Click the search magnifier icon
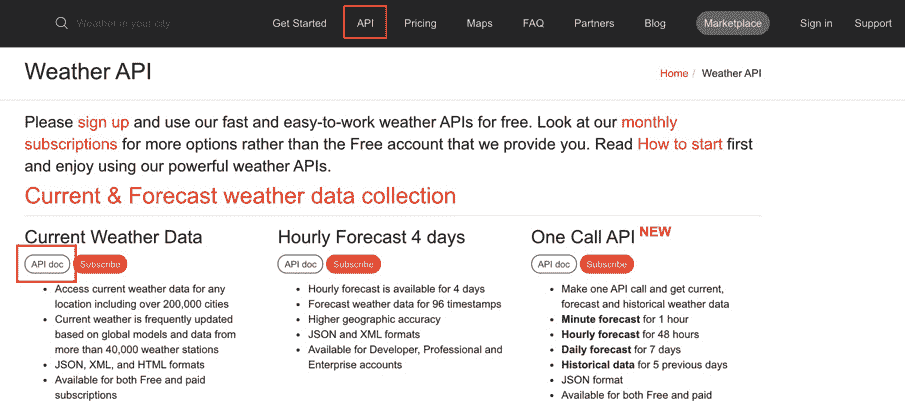The image size is (905, 405). pyautogui.click(x=61, y=23)
